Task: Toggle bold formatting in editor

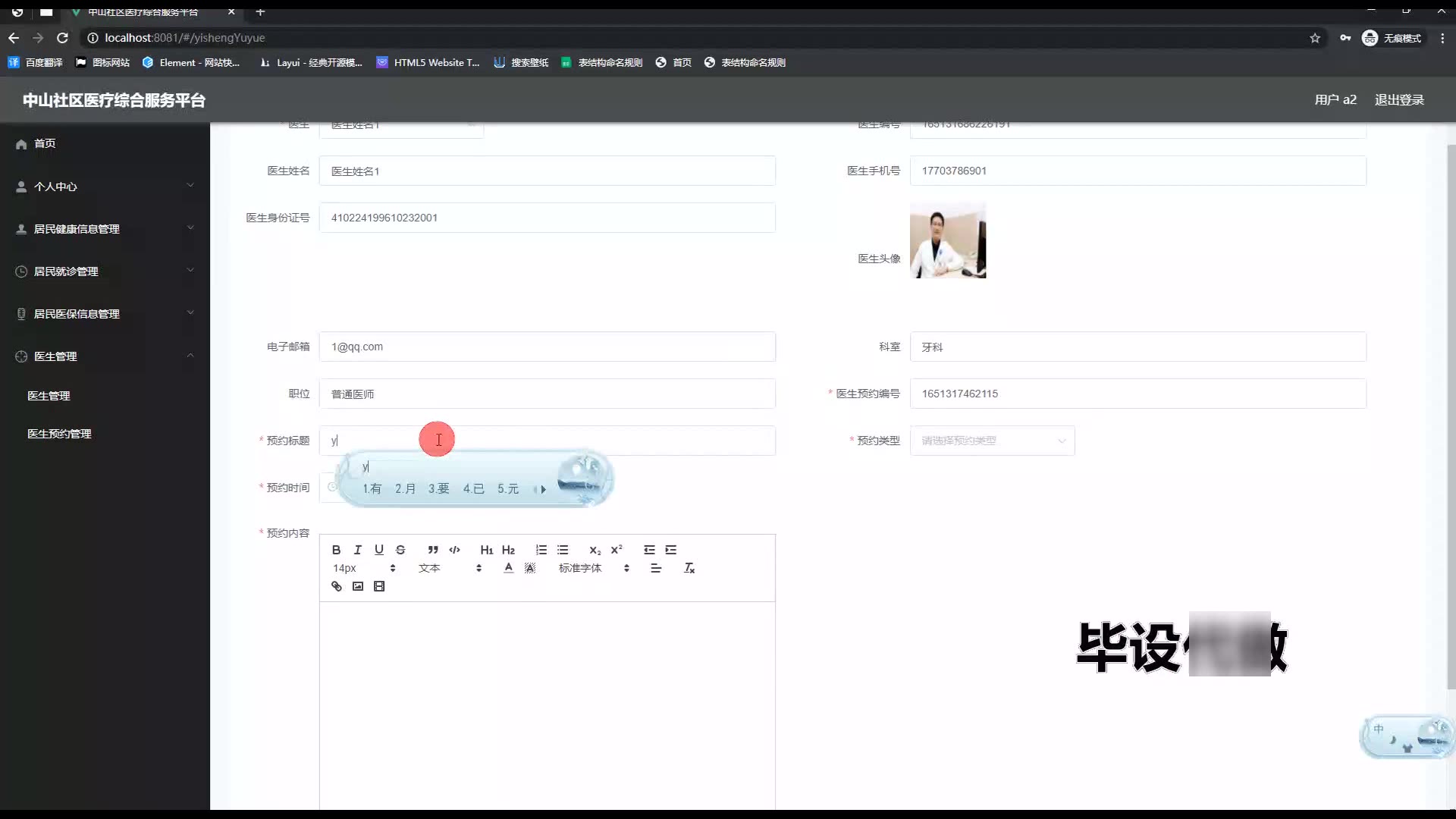Action: [336, 550]
